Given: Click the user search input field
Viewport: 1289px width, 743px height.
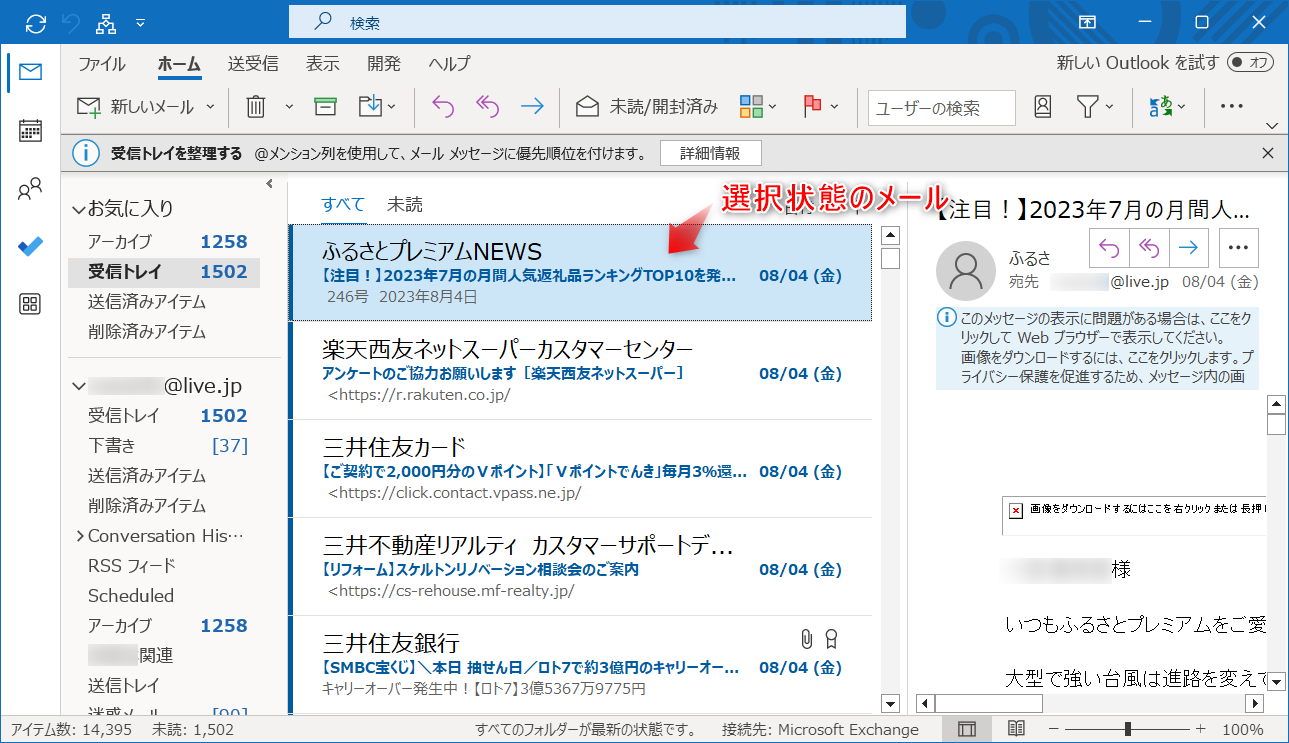Looking at the screenshot, I should click(x=940, y=108).
